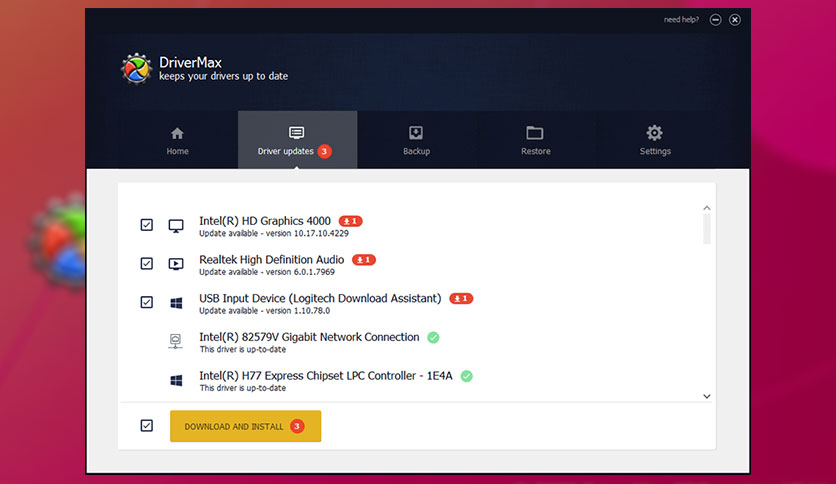The height and width of the screenshot is (484, 836).
Task: Click the Home house icon
Action: pyautogui.click(x=177, y=133)
